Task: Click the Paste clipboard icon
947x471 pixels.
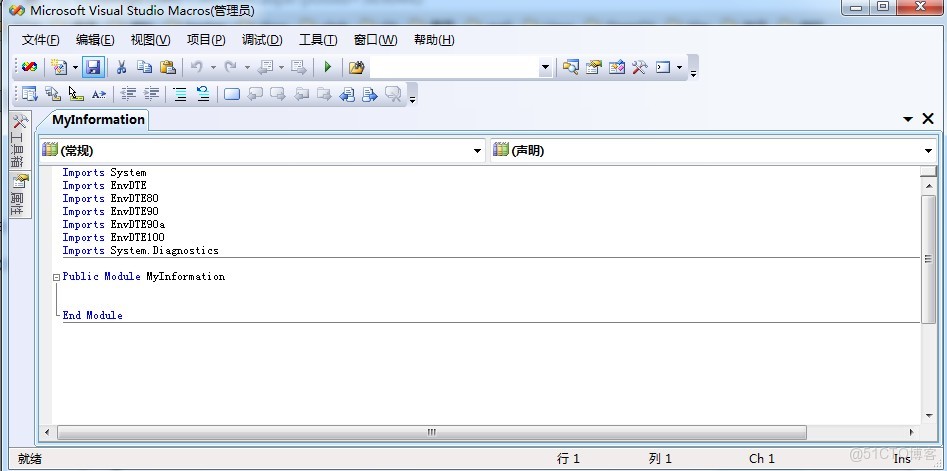Action: click(x=168, y=67)
